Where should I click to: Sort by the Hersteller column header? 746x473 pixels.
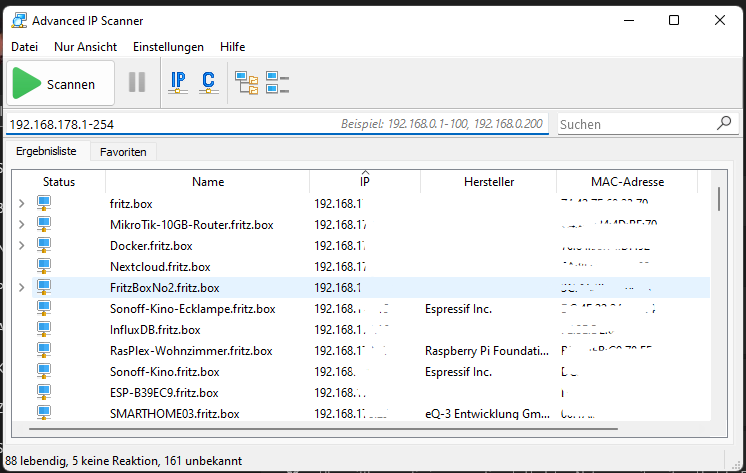[x=489, y=182]
